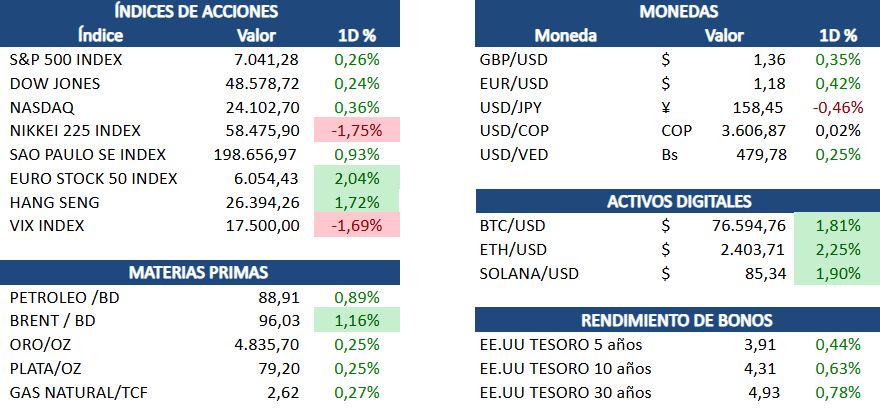The height and width of the screenshot is (410, 880).
Task: Select the GAS NATURAL/TCF row label
Action: coord(75,391)
